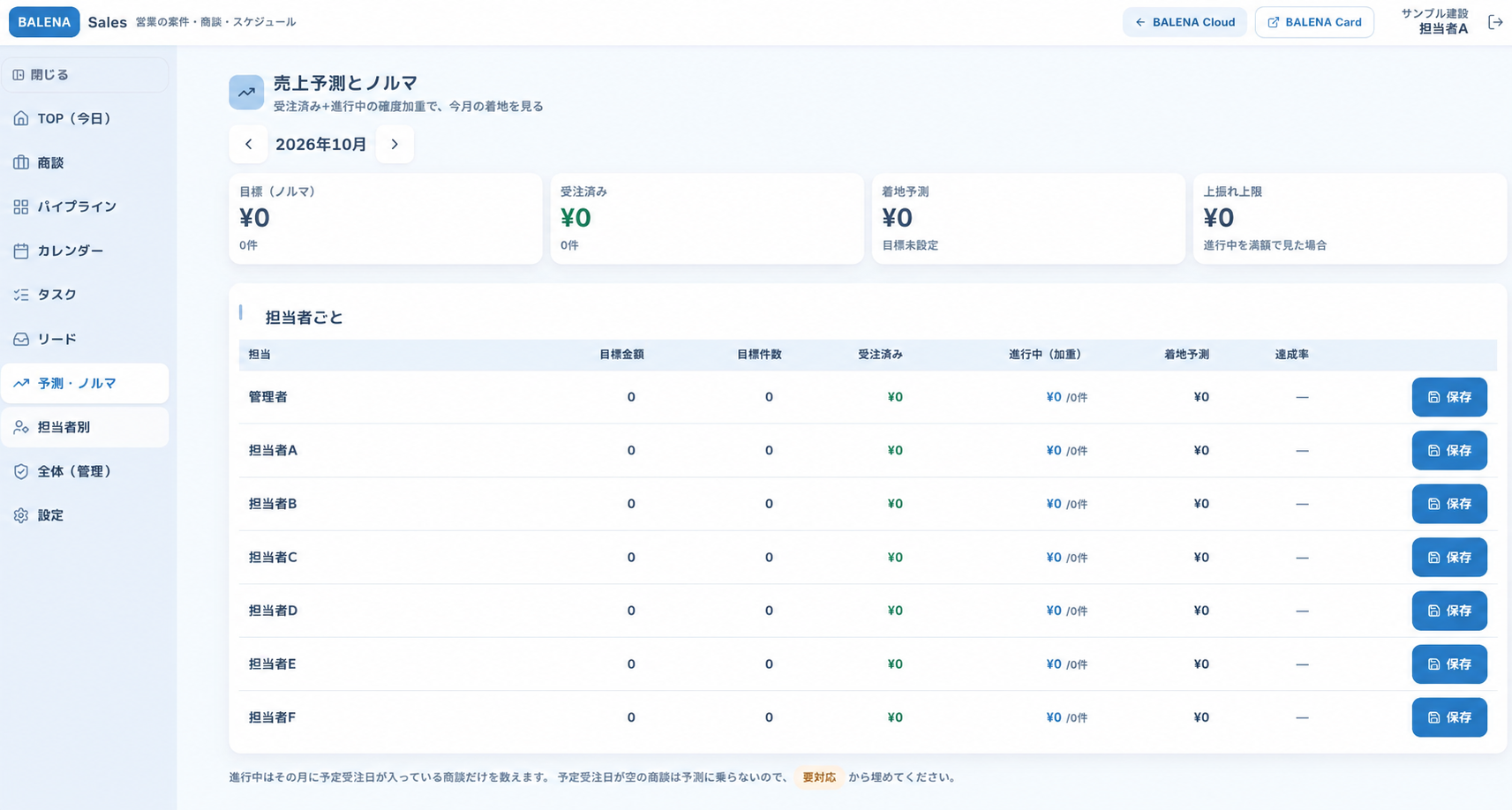Click the TOP (今日) home icon

pos(21,118)
